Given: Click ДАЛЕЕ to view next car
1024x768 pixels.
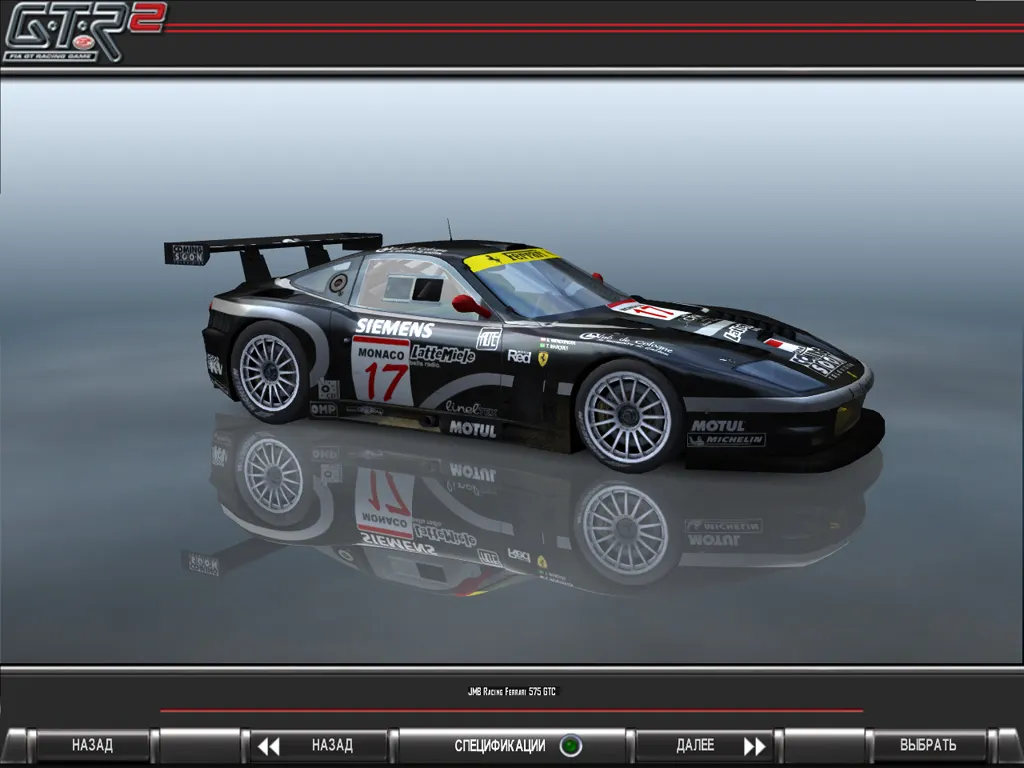Looking at the screenshot, I should (x=695, y=745).
